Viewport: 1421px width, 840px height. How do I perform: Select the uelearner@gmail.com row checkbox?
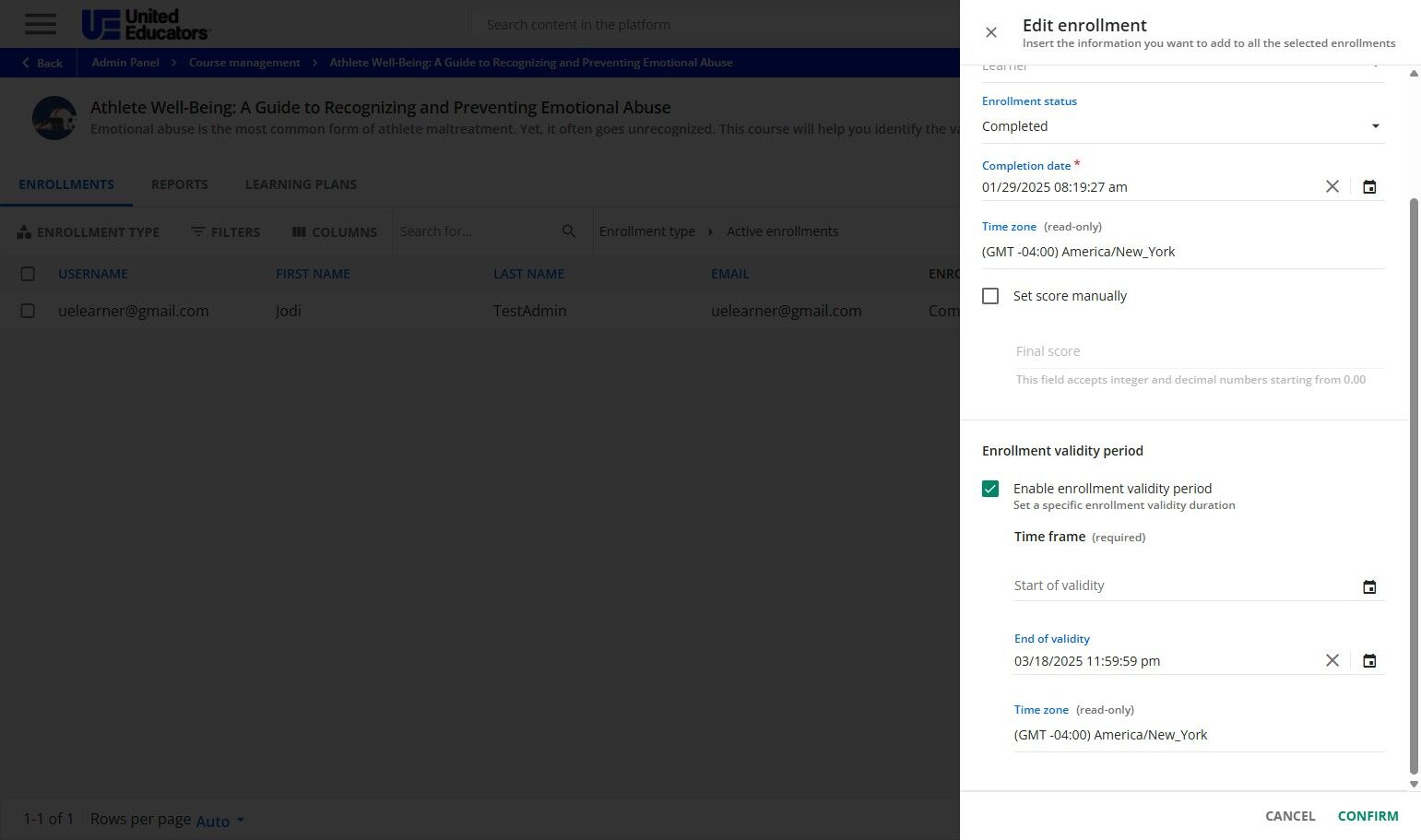coord(28,311)
